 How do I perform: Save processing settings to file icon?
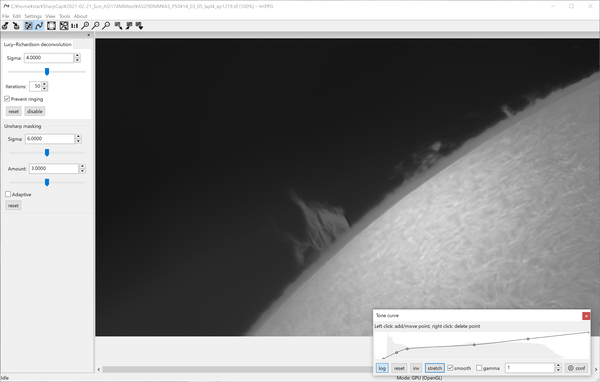[129, 26]
